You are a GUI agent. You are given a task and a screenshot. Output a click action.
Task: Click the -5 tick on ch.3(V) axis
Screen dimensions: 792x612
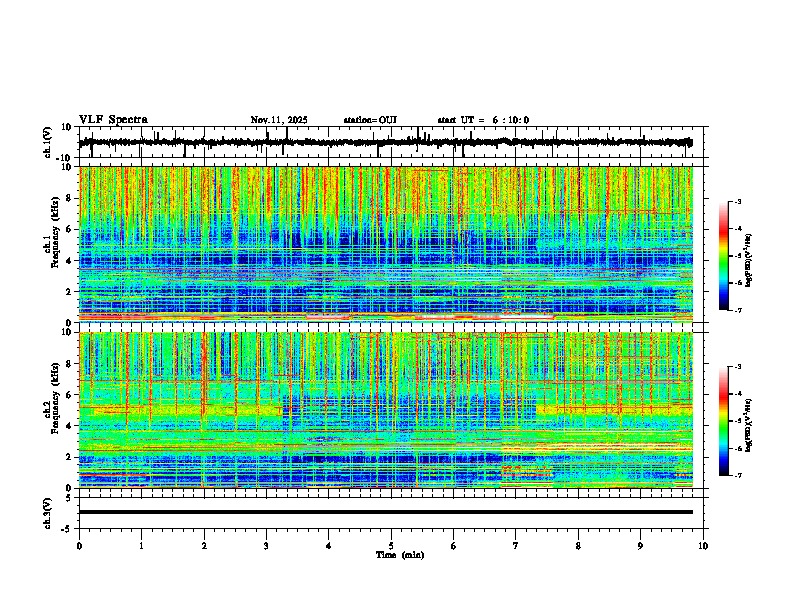[67, 529]
